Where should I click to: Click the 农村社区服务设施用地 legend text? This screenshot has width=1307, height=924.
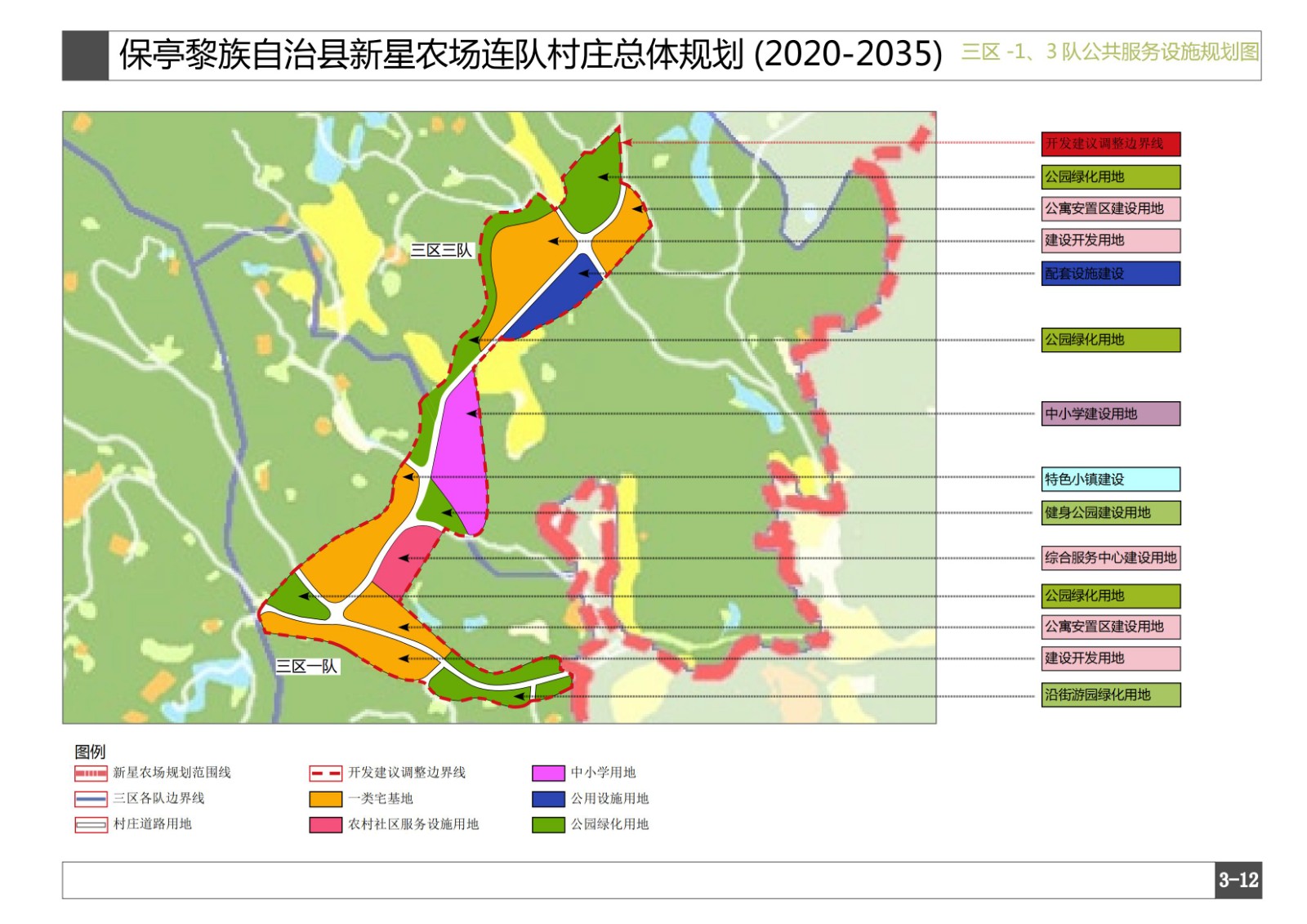pyautogui.click(x=413, y=824)
